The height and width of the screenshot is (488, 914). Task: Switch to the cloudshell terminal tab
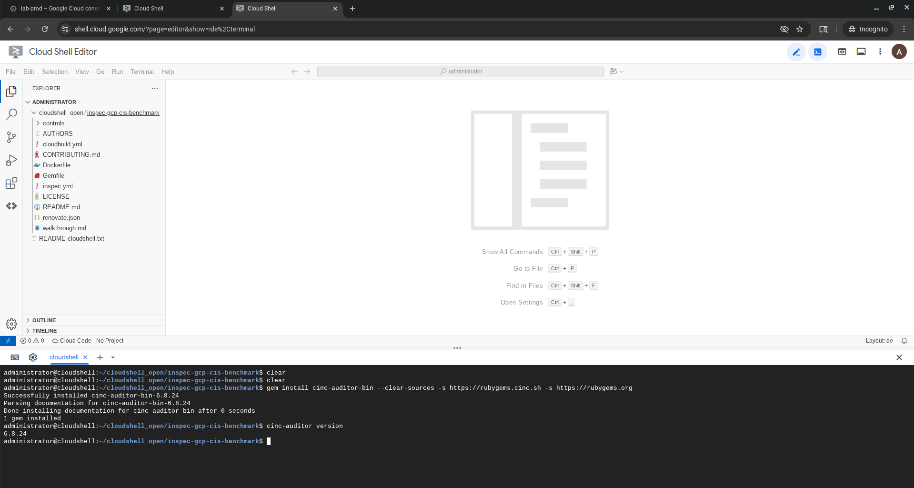coord(65,357)
